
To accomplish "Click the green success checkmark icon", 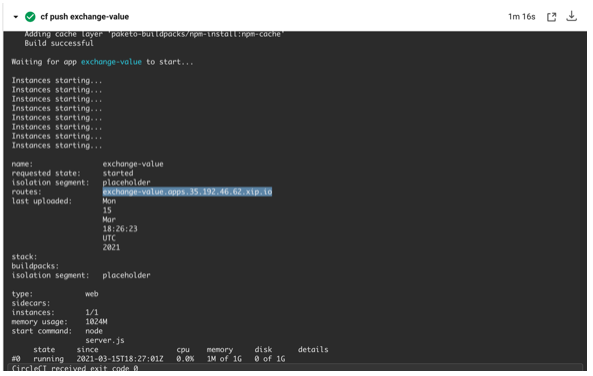I will tap(30, 17).
